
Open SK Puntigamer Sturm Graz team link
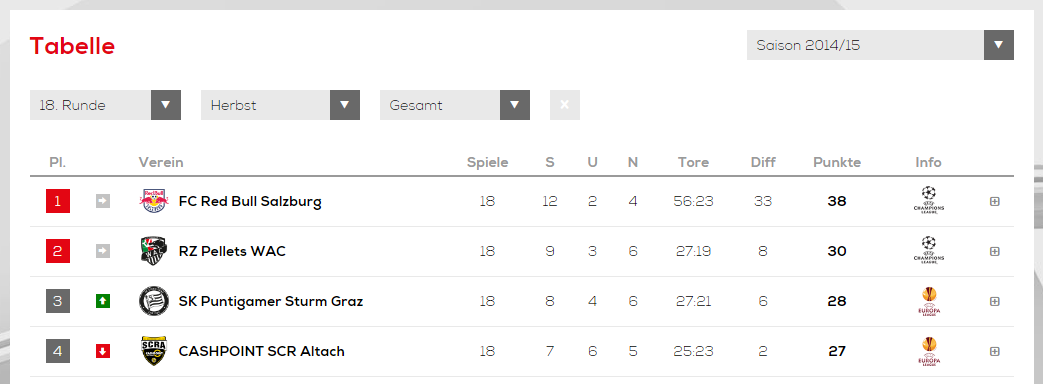click(x=271, y=301)
